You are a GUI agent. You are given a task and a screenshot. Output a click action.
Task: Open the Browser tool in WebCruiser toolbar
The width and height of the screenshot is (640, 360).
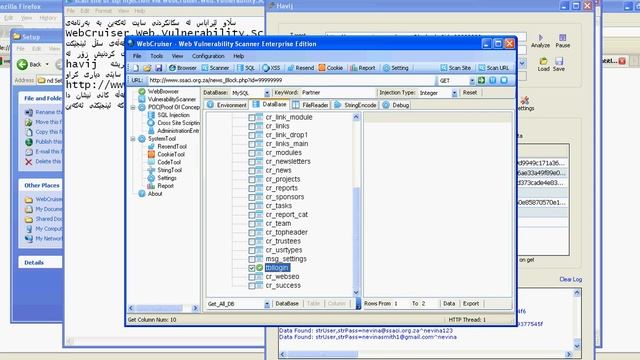(x=182, y=68)
